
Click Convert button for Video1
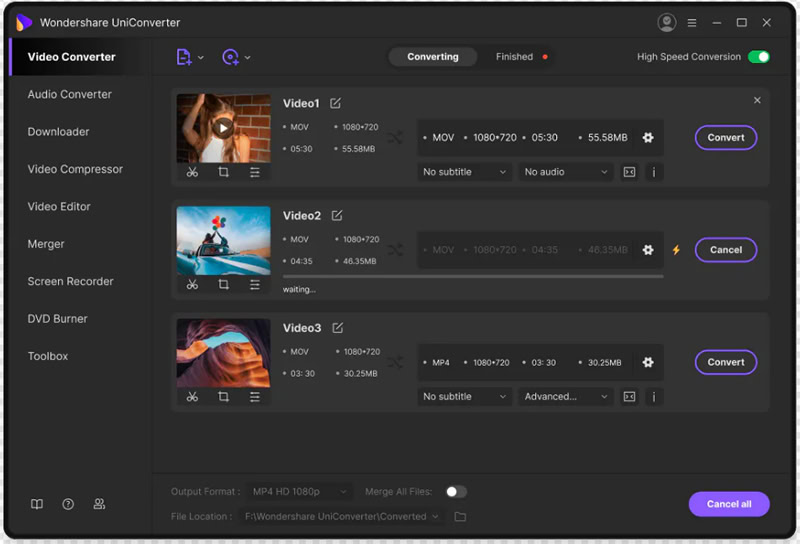pos(726,137)
